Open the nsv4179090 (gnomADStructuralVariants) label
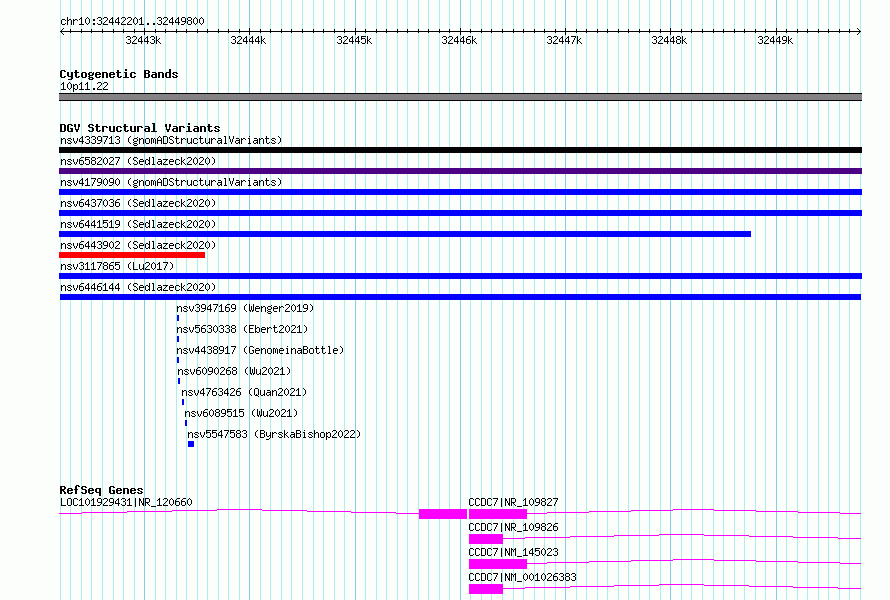 tap(171, 182)
